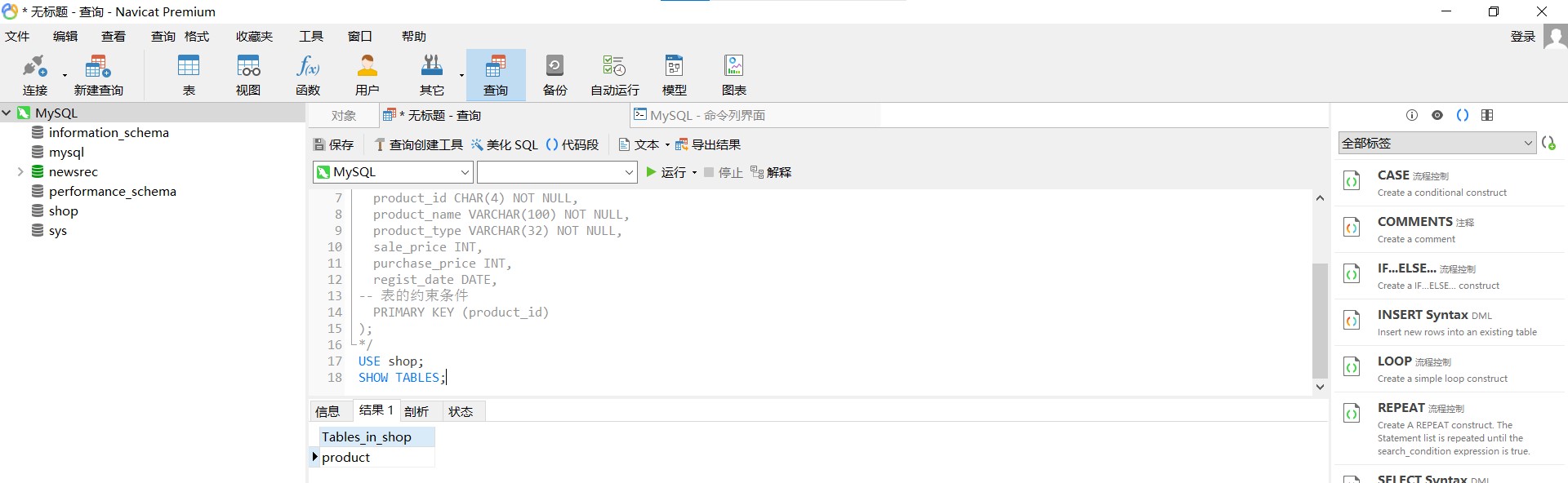Open 查询创建工具 (Query Builder)
Image resolution: width=1568 pixels, height=483 pixels.
(x=418, y=144)
